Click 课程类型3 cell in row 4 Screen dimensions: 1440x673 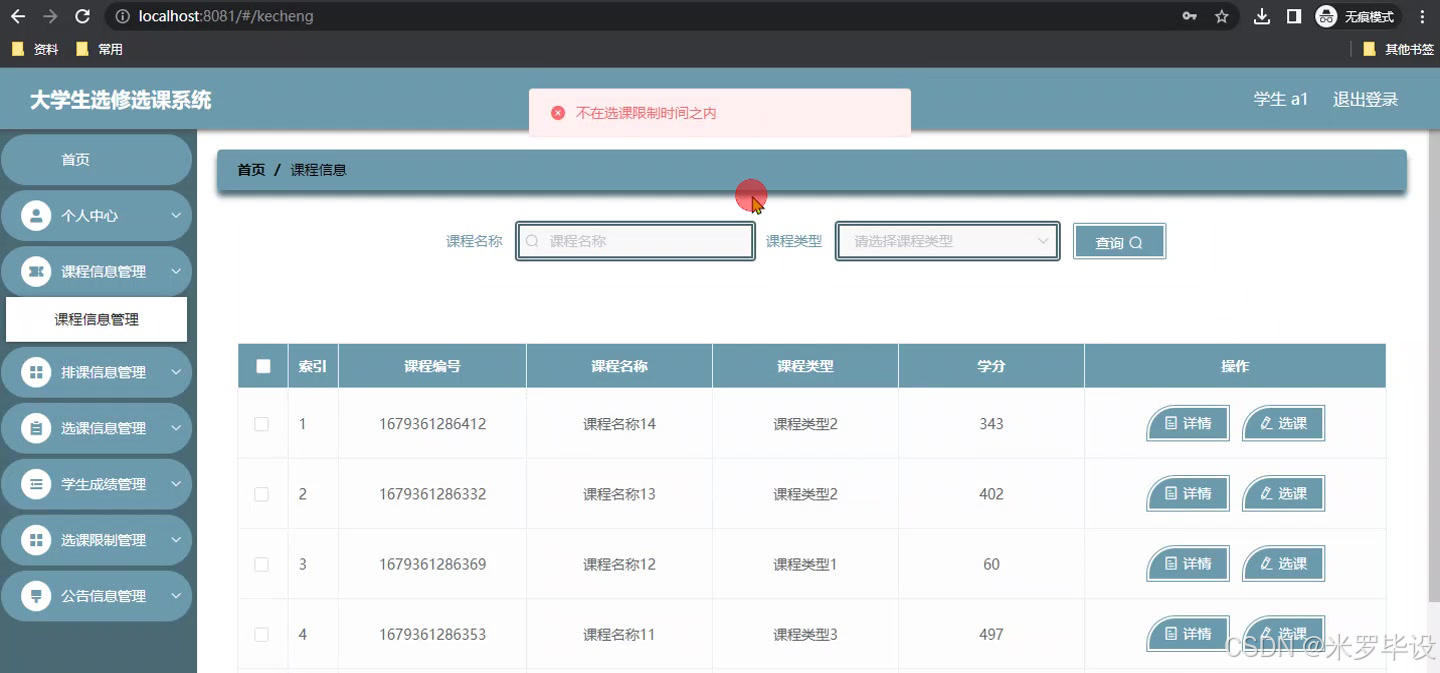click(x=805, y=634)
